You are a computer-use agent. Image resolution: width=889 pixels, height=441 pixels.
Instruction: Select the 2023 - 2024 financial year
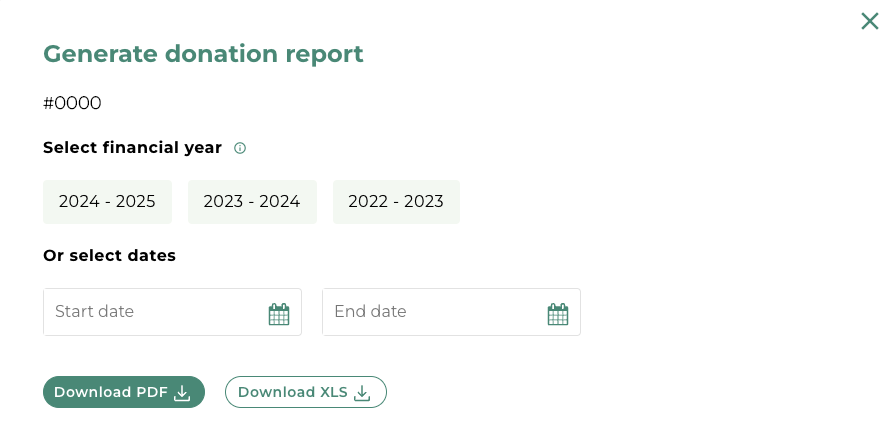[x=252, y=202]
